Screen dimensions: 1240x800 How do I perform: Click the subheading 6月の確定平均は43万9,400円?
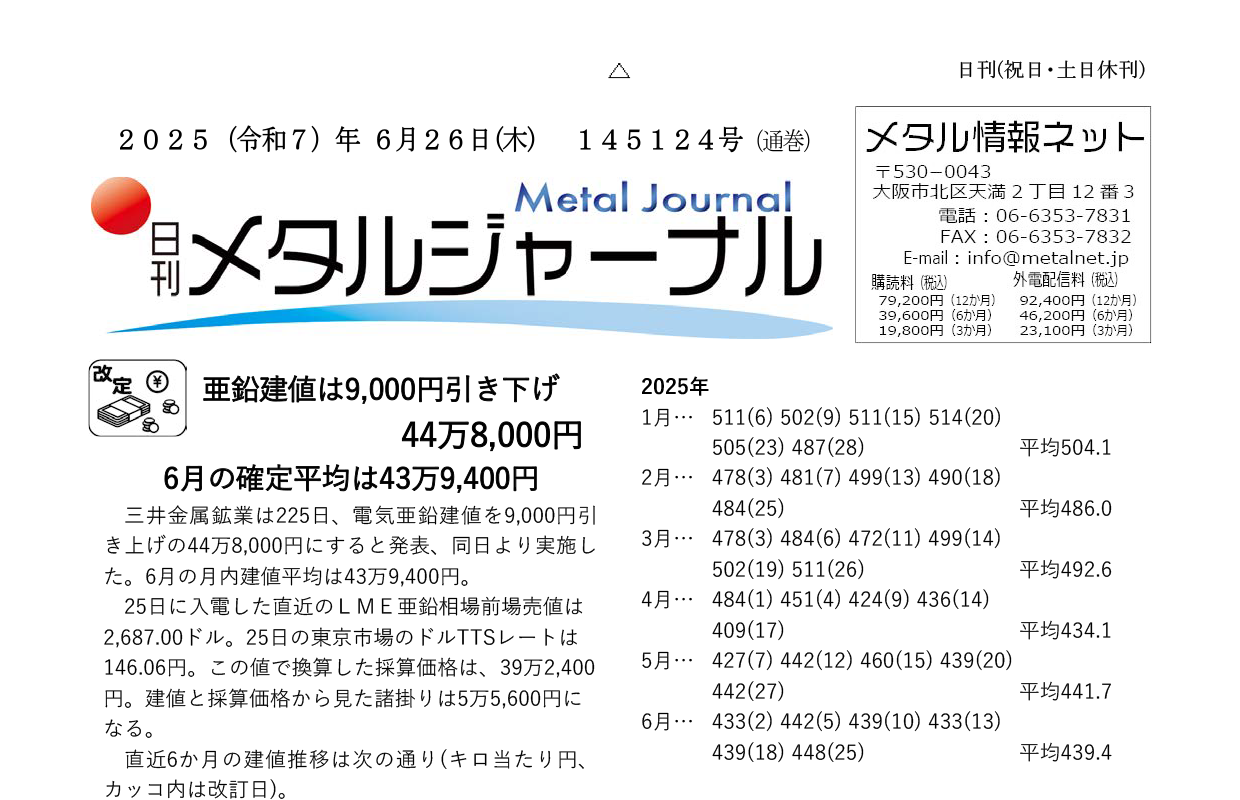pyautogui.click(x=350, y=479)
